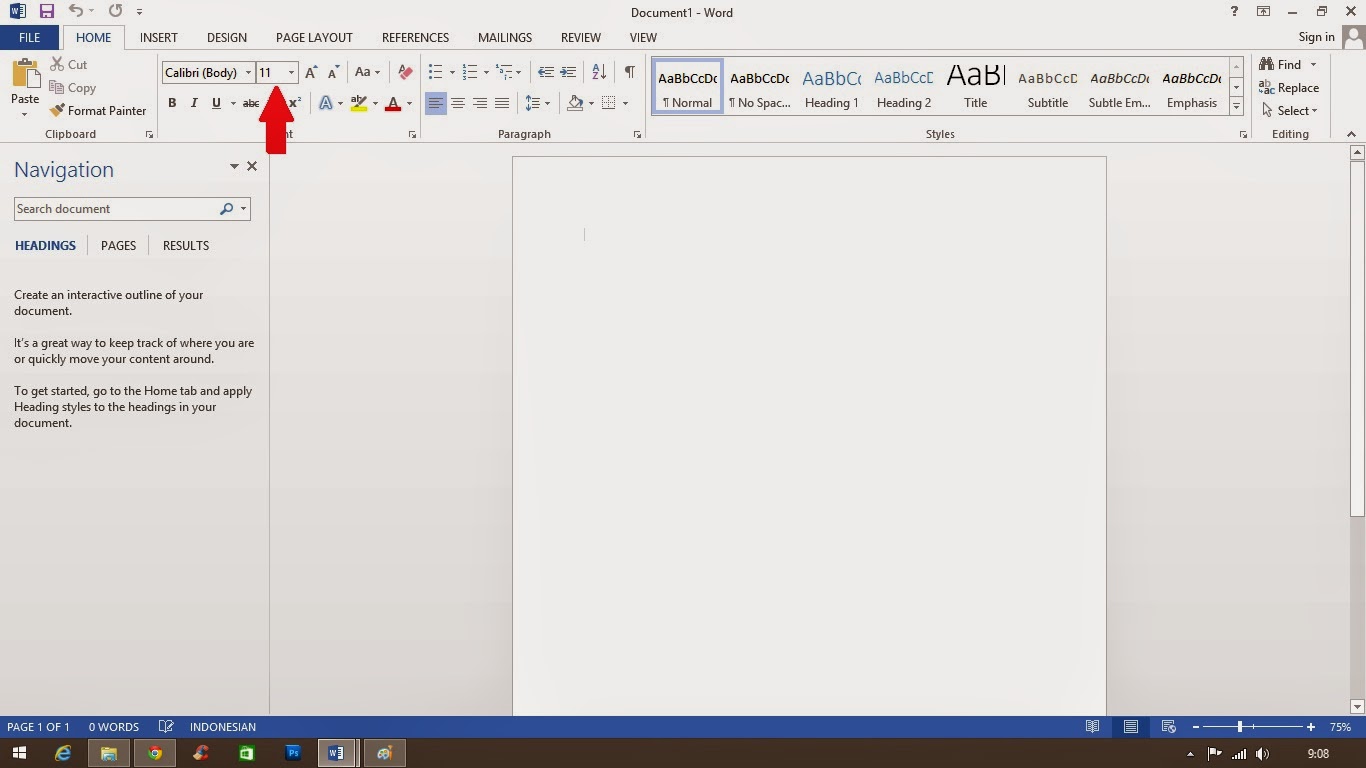This screenshot has width=1366, height=768.
Task: Open the font size dropdown
Action: tap(290, 72)
